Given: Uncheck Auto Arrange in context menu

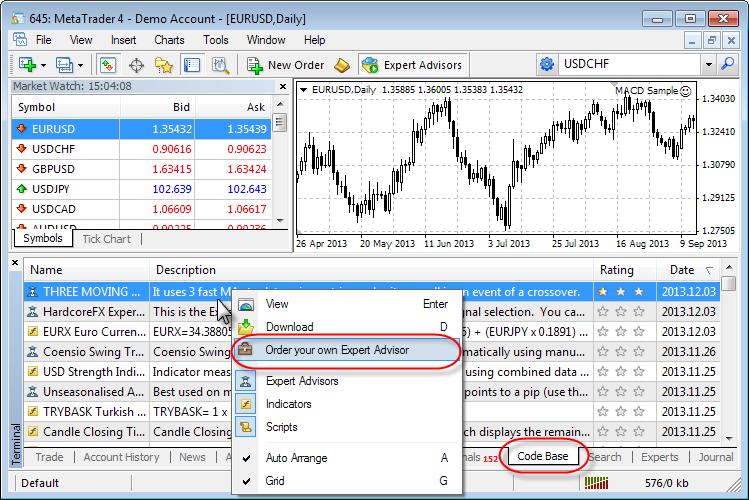Looking at the screenshot, I should tap(347, 458).
